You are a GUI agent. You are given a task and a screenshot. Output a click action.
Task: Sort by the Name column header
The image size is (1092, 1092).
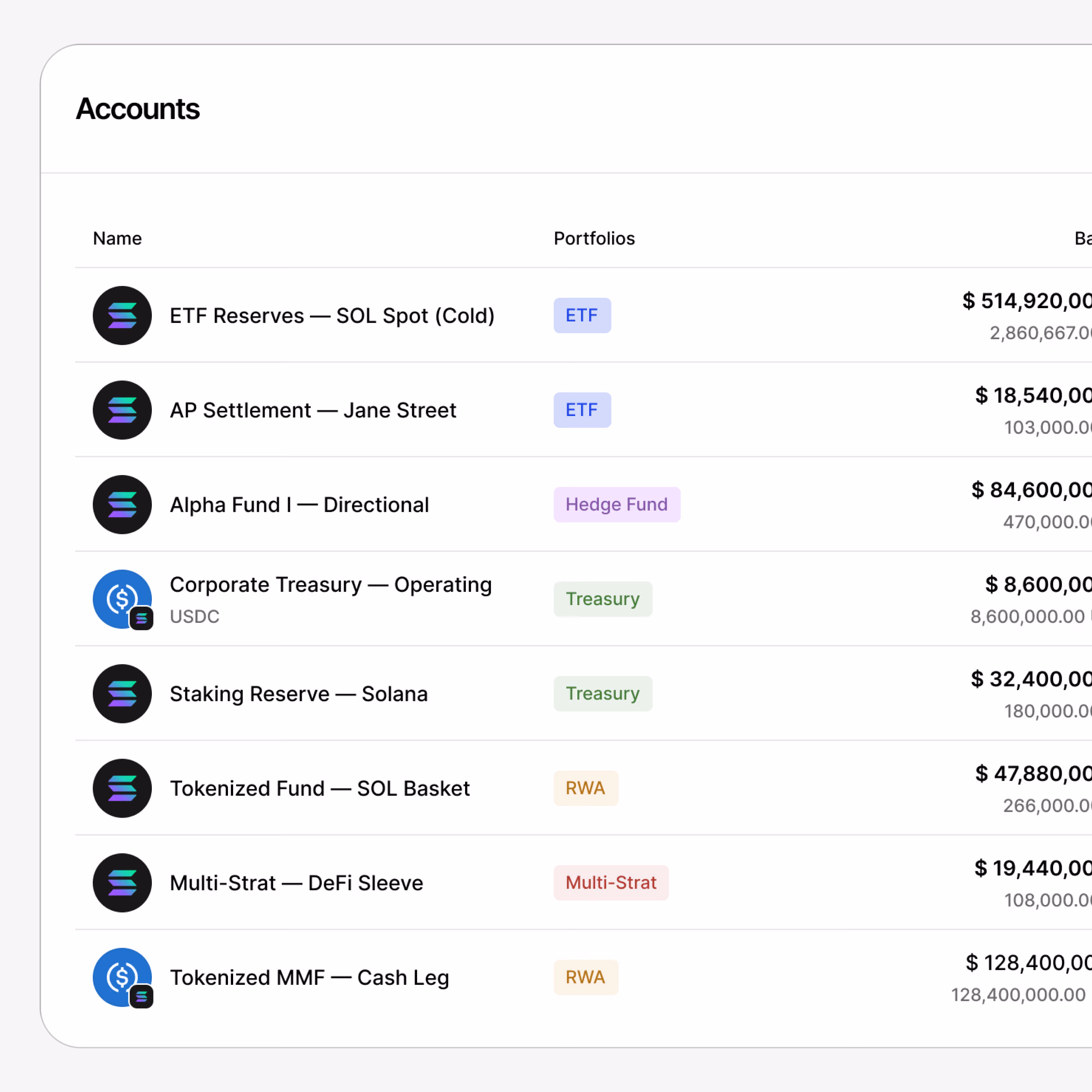pos(118,239)
